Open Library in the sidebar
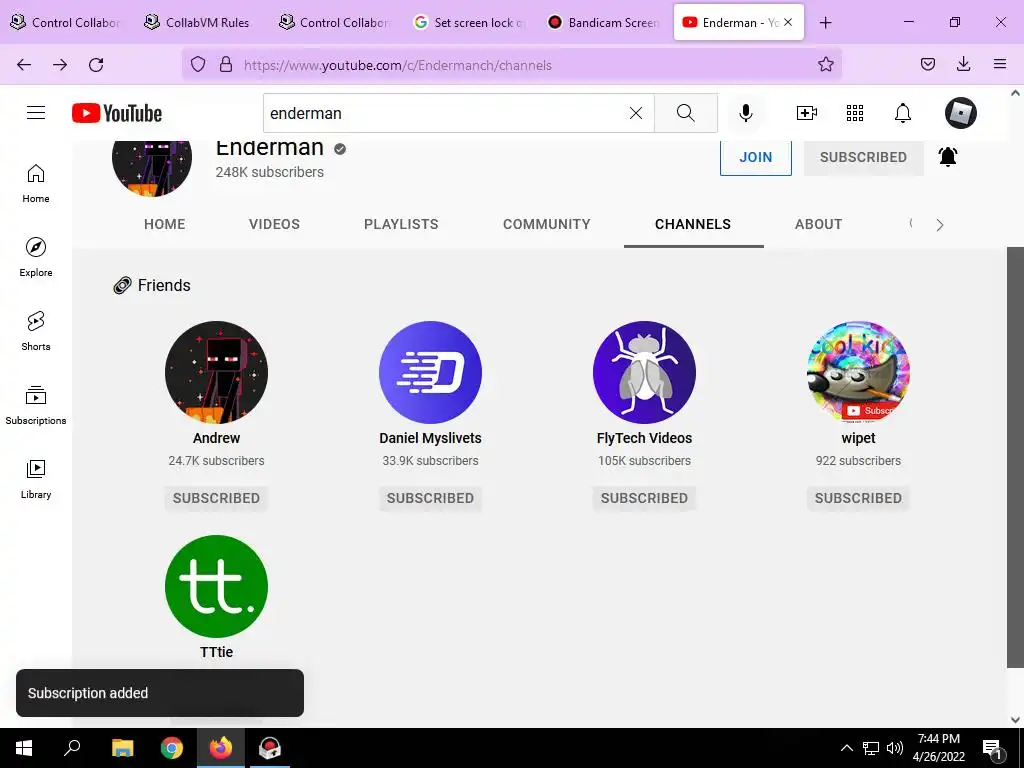The image size is (1024, 768). tap(36, 479)
